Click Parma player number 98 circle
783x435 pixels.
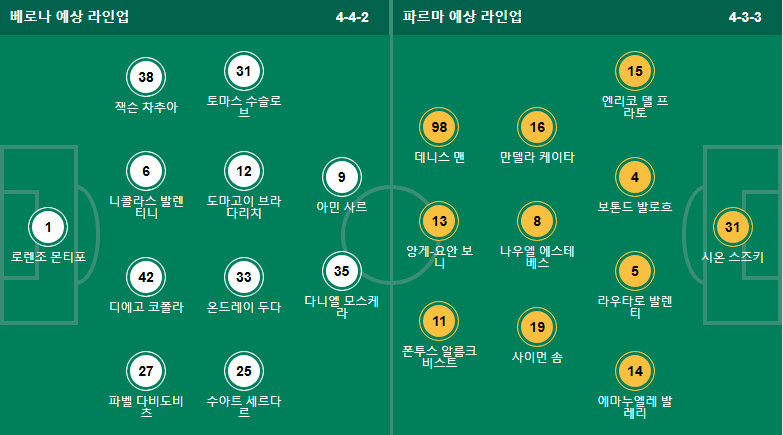click(439, 127)
